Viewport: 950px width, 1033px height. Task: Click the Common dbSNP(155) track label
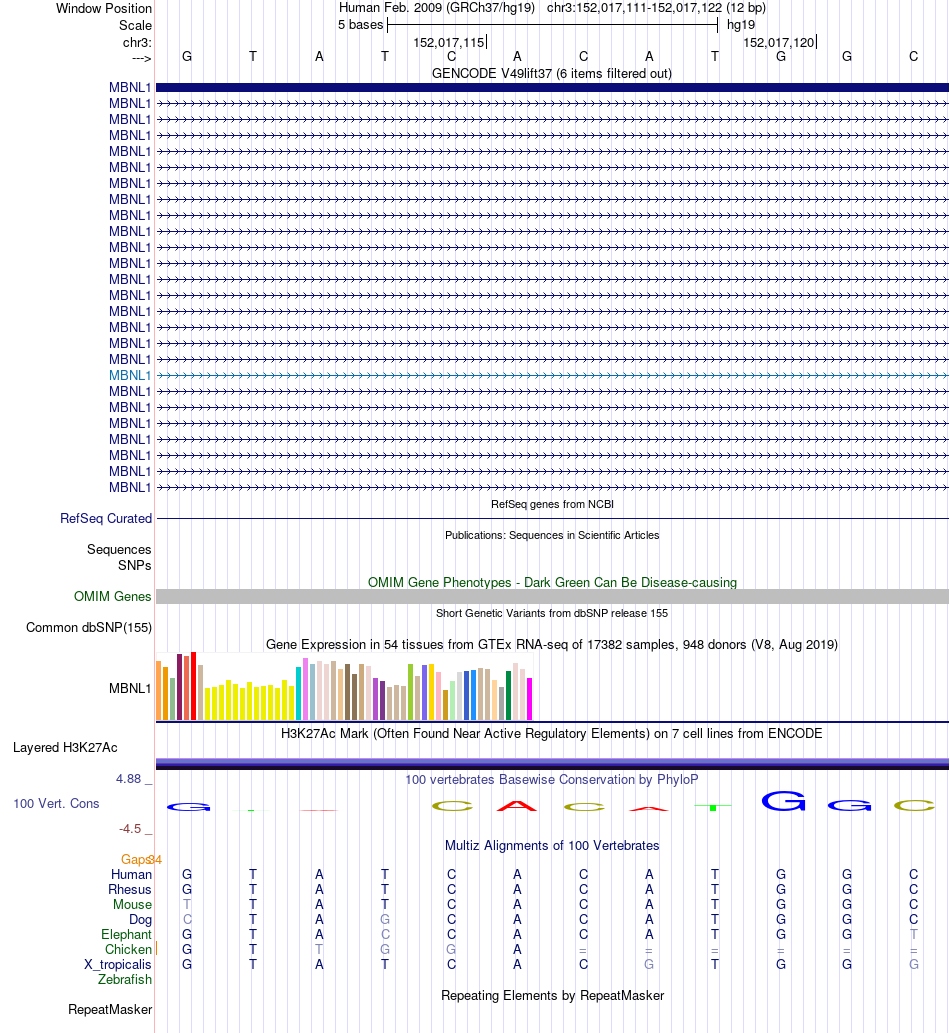pos(89,627)
